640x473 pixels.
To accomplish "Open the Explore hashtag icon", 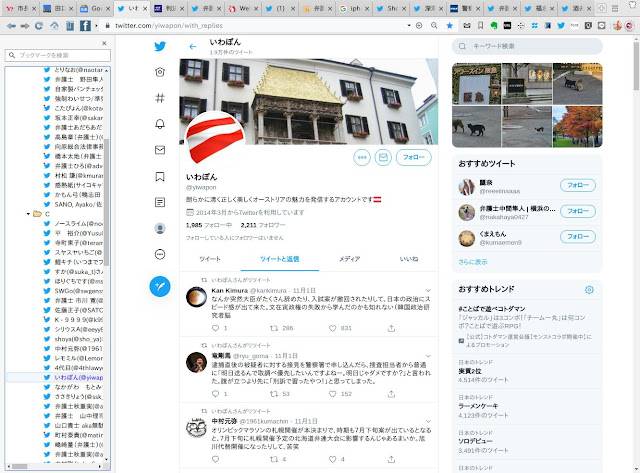I will coord(160,98).
